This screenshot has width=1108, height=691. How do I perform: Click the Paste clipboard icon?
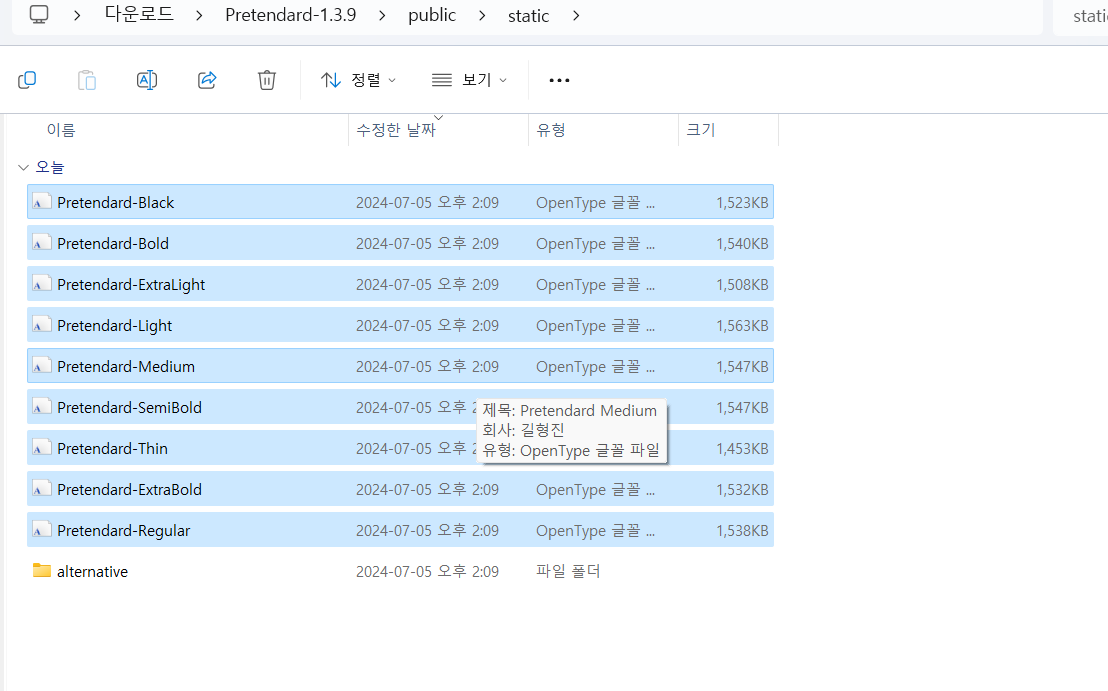click(x=87, y=80)
